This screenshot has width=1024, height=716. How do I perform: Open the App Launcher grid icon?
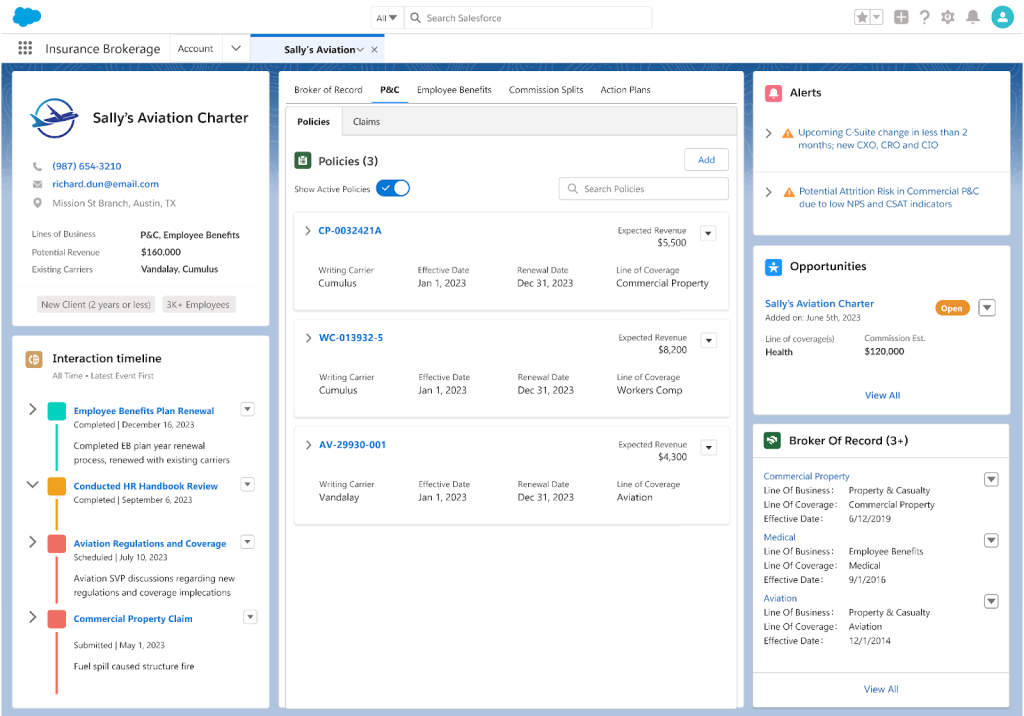coord(25,49)
